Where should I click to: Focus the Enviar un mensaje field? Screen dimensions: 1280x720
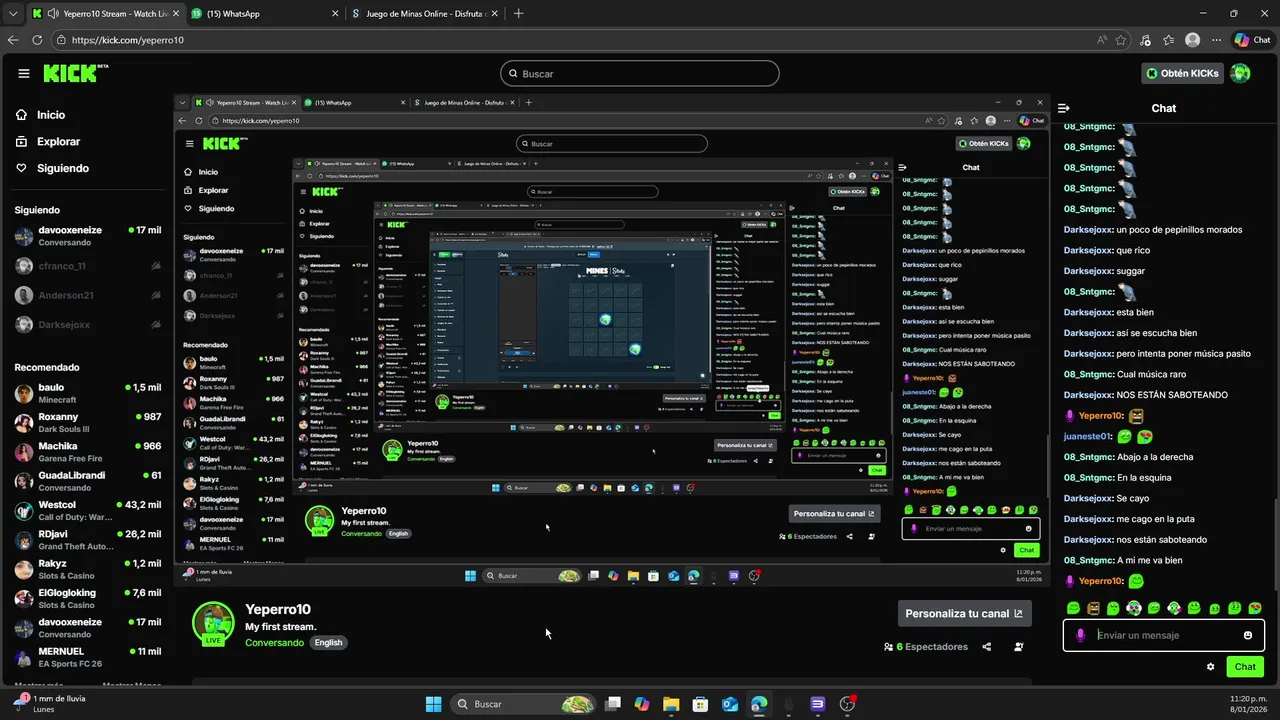click(1164, 635)
